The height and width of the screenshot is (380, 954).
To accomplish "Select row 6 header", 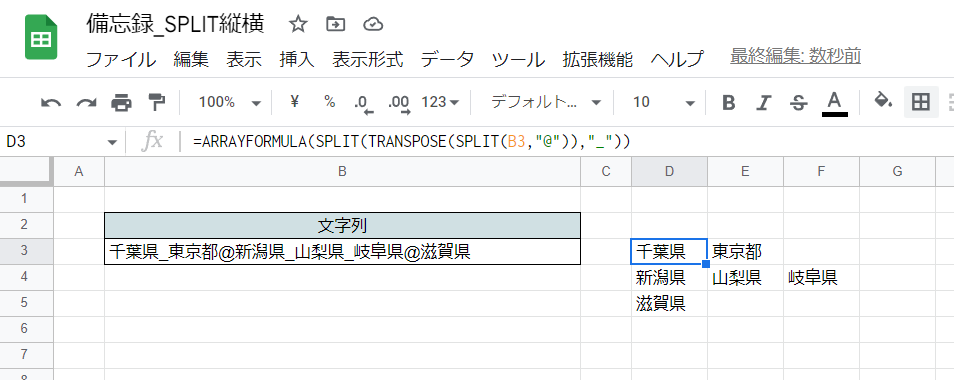I will tap(27, 330).
